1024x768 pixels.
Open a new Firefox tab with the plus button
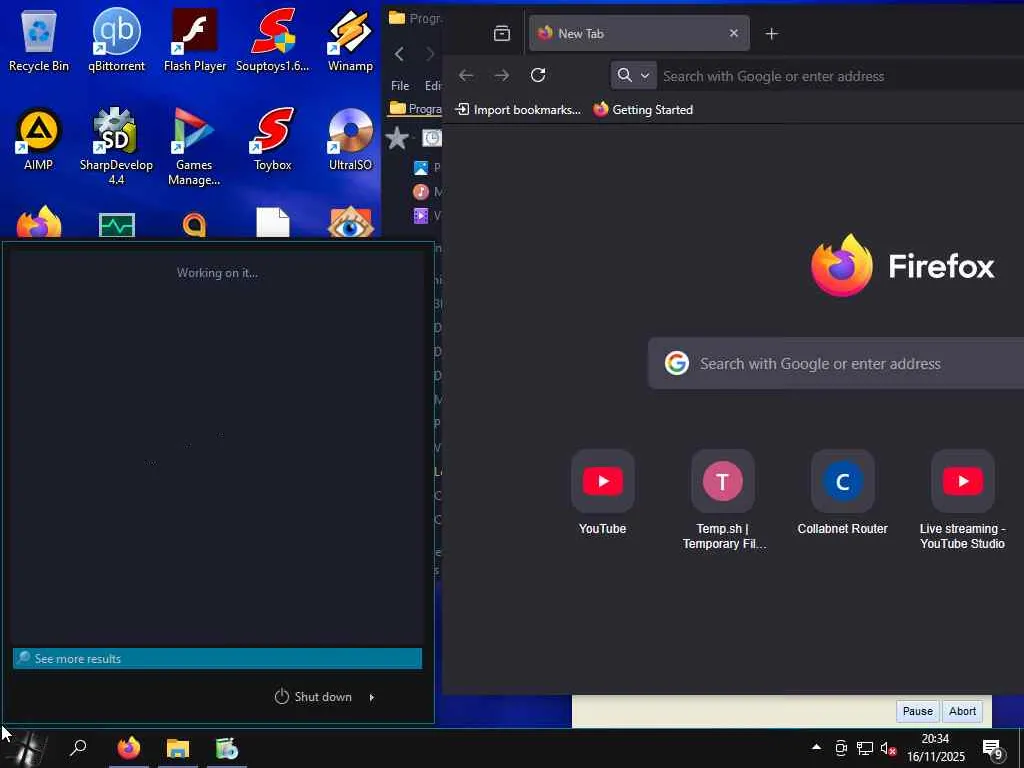pyautogui.click(x=771, y=33)
